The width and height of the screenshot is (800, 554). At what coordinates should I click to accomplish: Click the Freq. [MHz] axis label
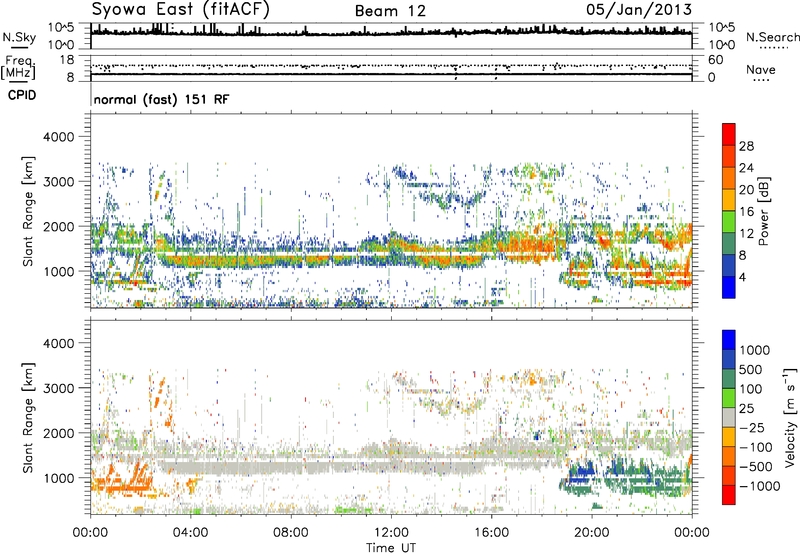(x=18, y=67)
